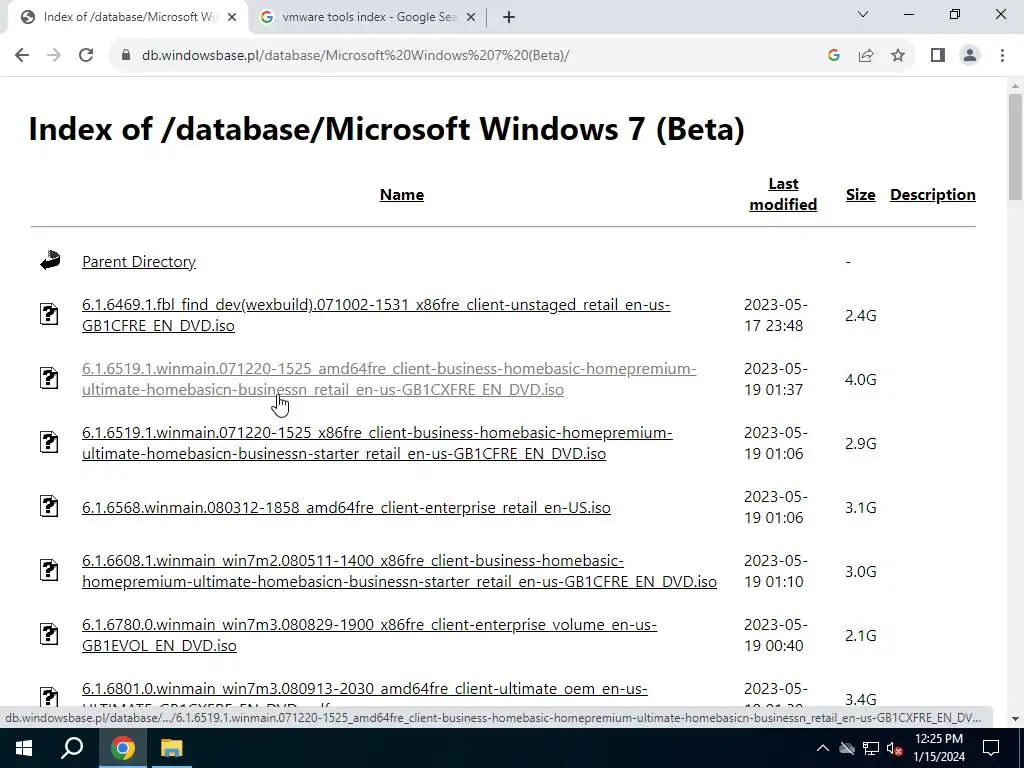
Task: Click the Share this page icon
Action: click(x=866, y=56)
